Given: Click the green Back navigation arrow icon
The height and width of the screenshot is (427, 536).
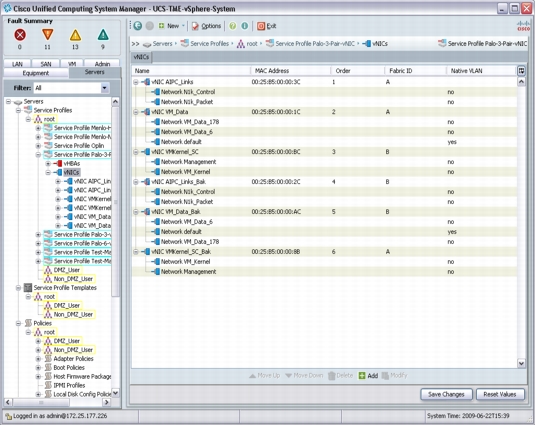Looking at the screenshot, I should click(138, 26).
